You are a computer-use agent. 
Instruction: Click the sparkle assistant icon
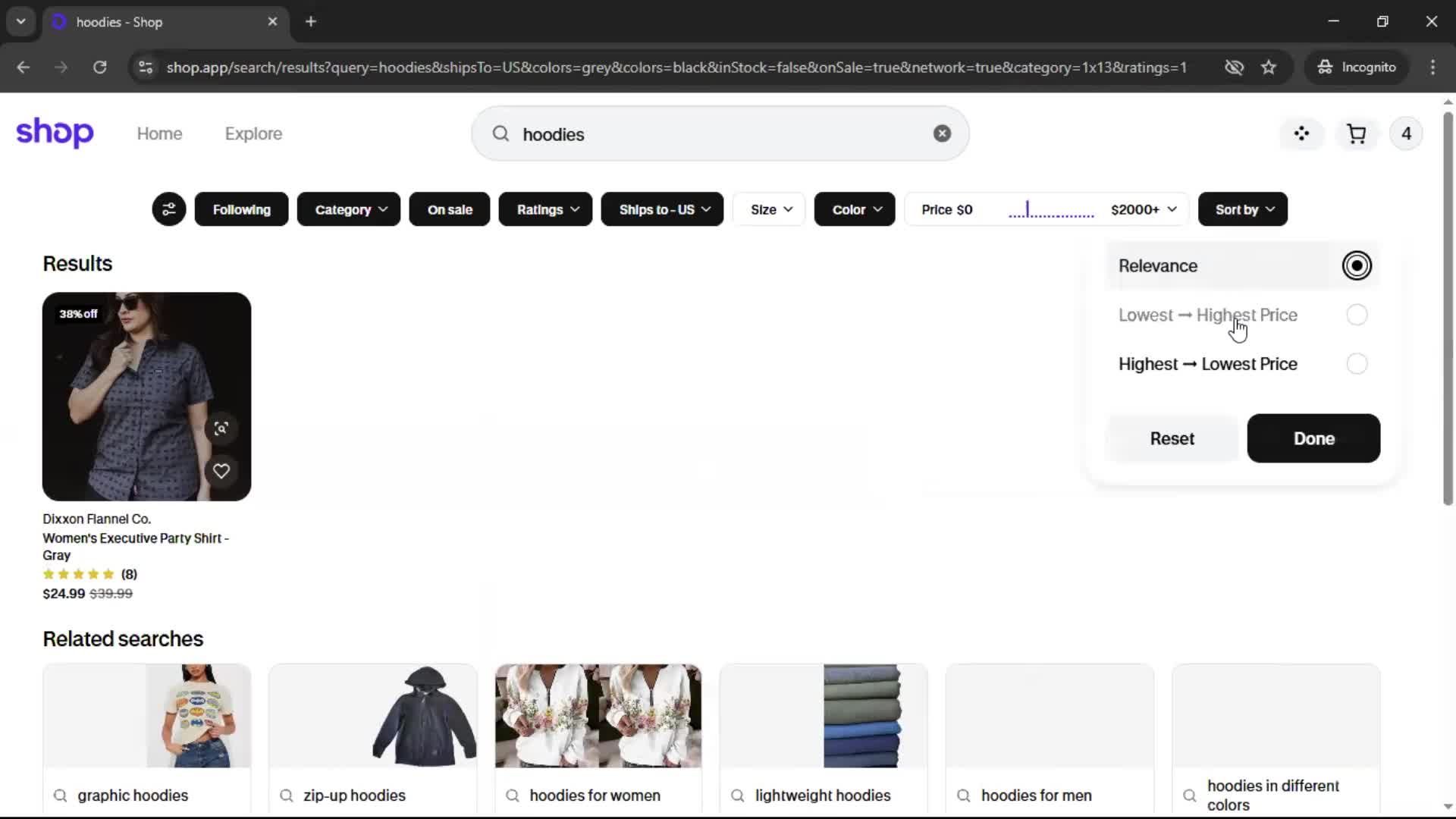pyautogui.click(x=1301, y=134)
